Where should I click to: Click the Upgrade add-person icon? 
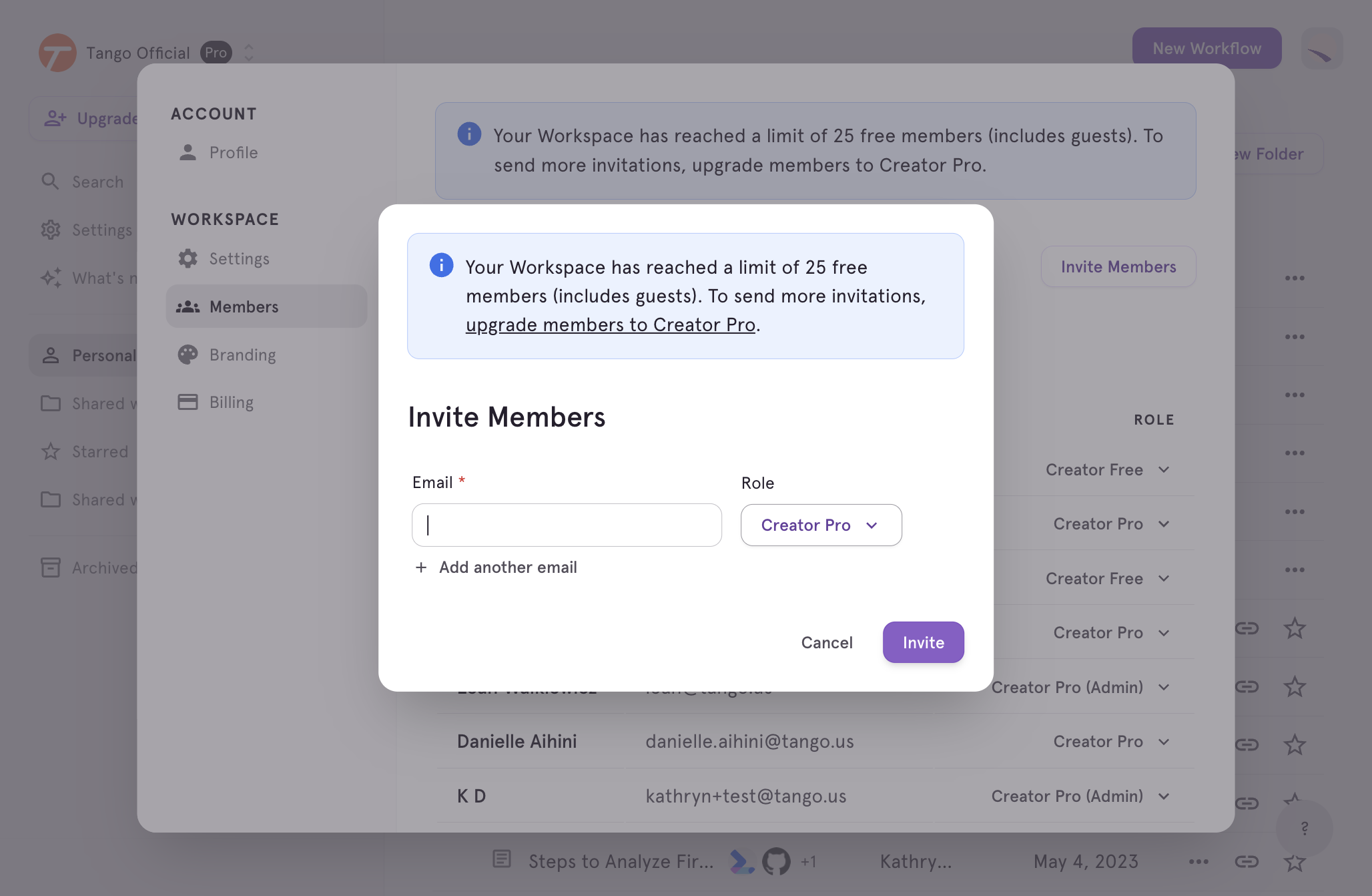[55, 118]
